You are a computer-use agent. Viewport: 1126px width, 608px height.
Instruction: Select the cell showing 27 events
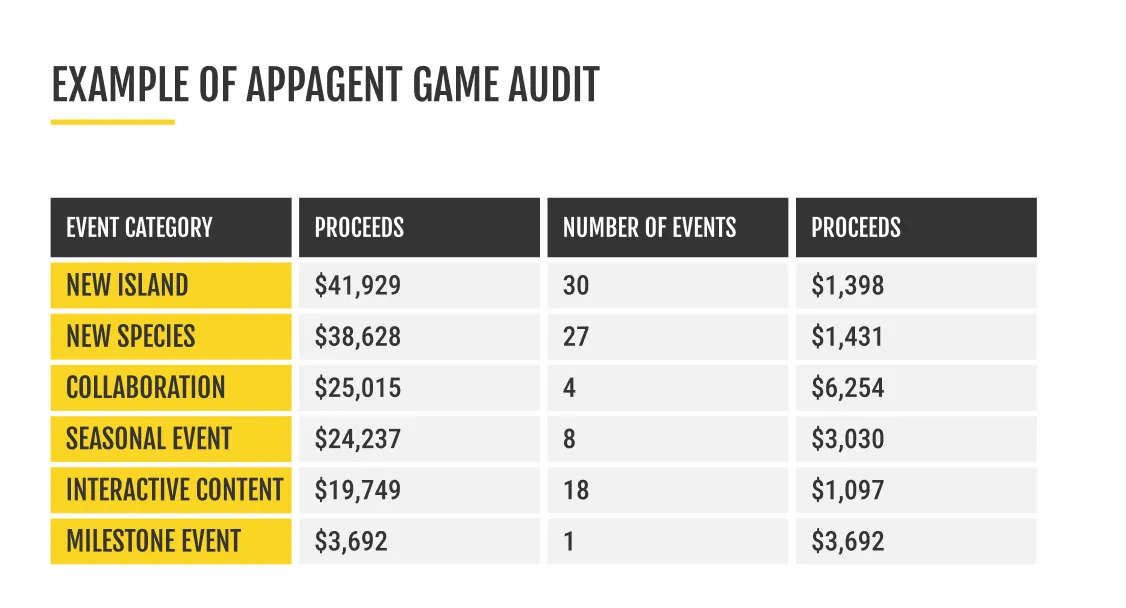tap(667, 337)
